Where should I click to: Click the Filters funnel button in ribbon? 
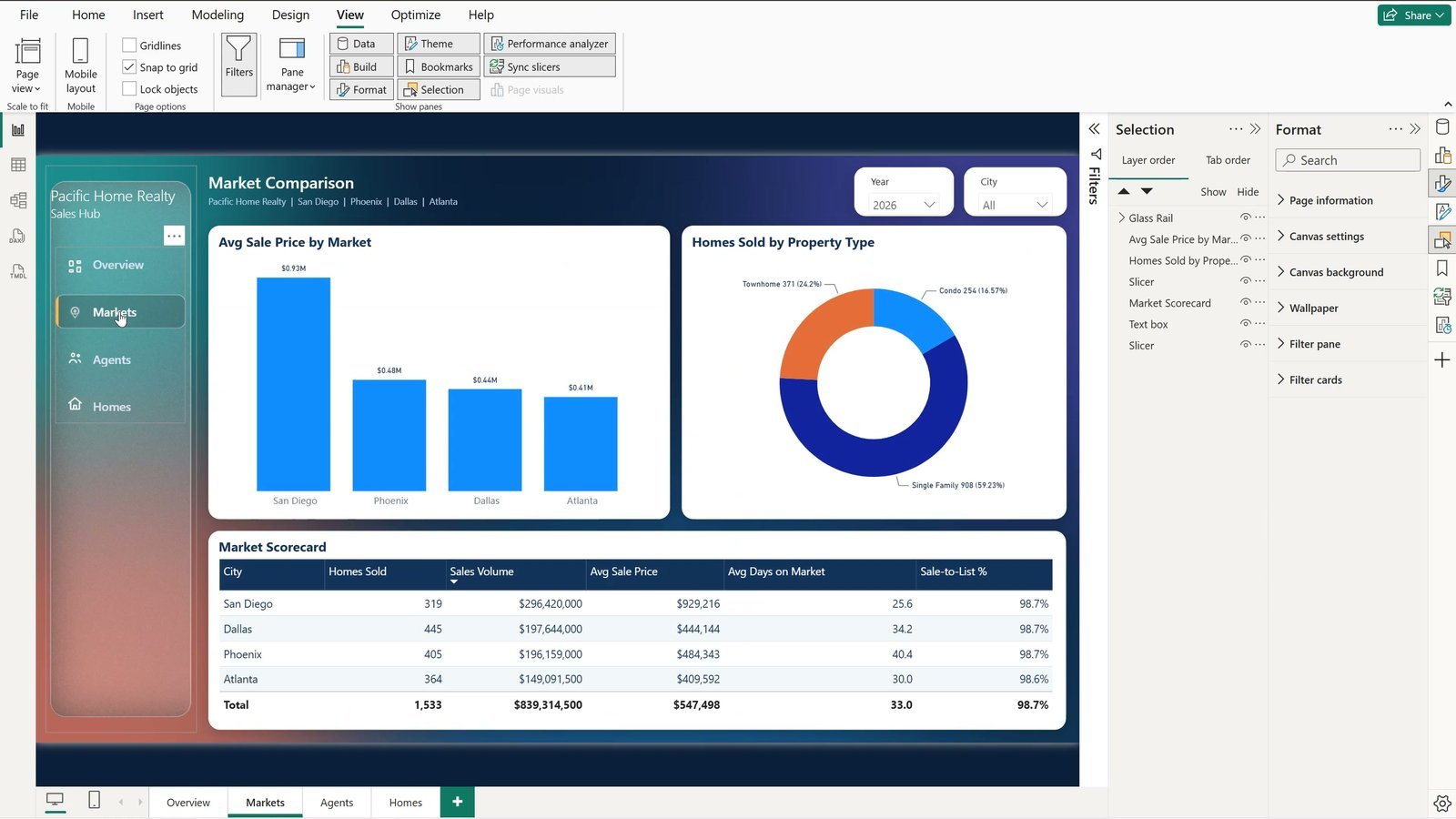239,64
